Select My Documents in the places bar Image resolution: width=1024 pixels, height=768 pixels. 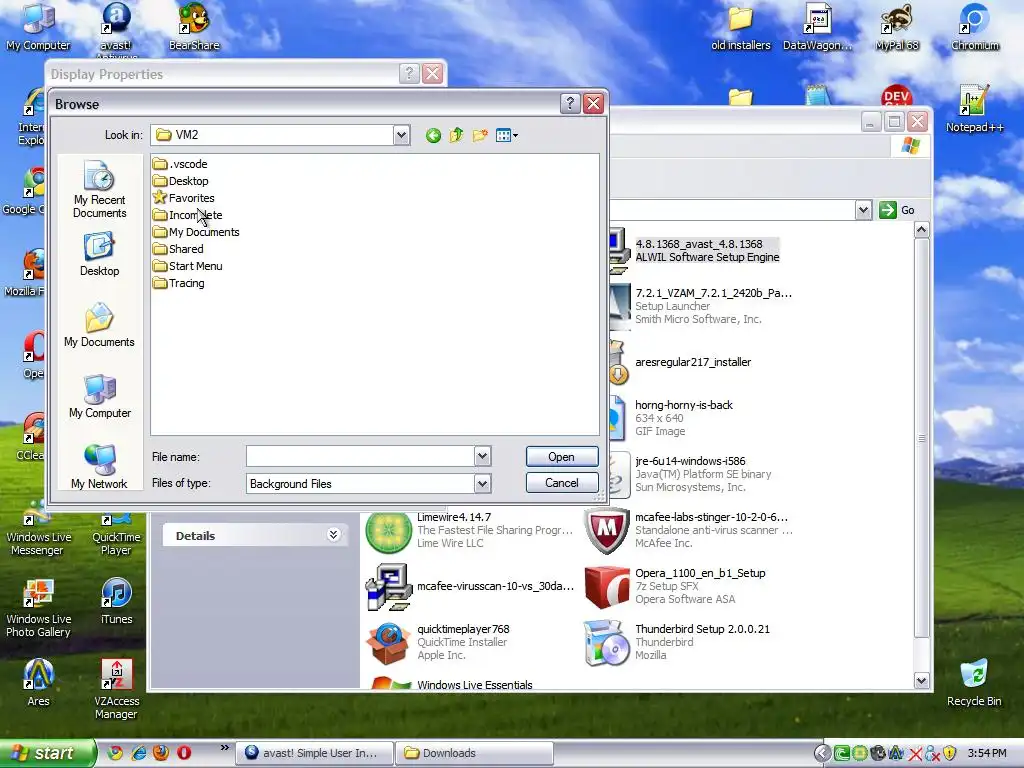point(99,325)
